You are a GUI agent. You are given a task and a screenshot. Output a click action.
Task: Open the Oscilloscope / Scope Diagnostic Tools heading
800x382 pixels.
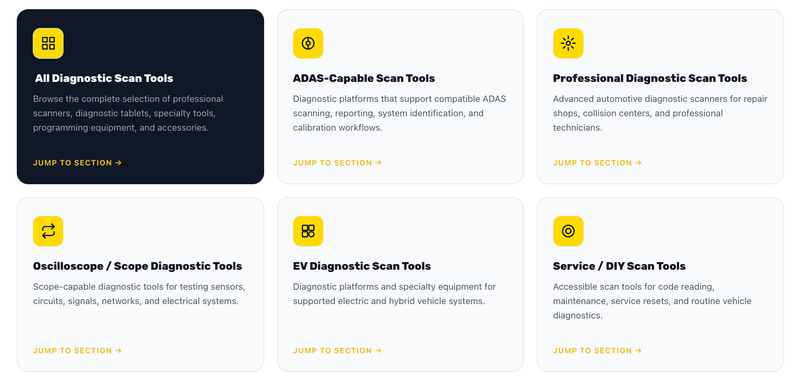pyautogui.click(x=138, y=266)
